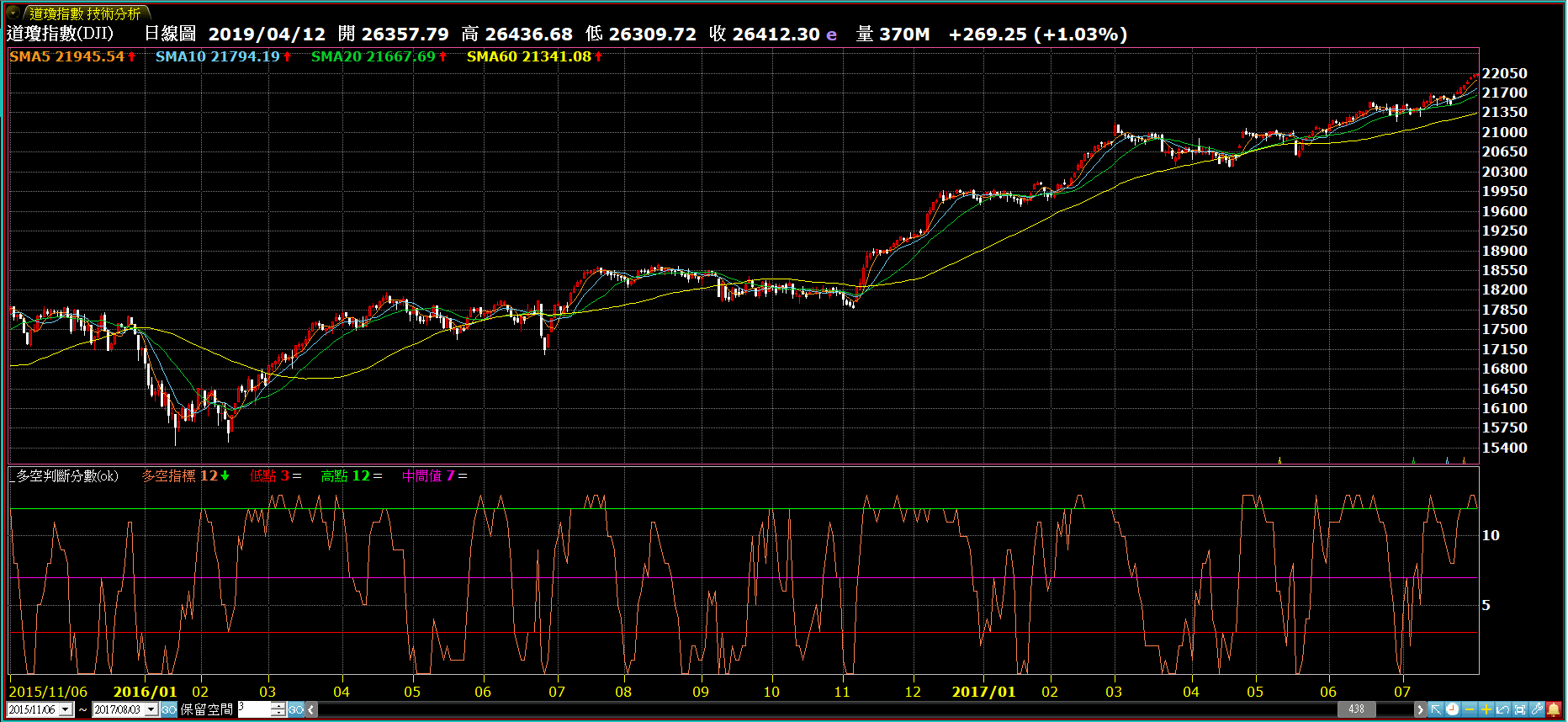Click the SMA5 indicator label
This screenshot has width=1568, height=722.
coord(66,56)
